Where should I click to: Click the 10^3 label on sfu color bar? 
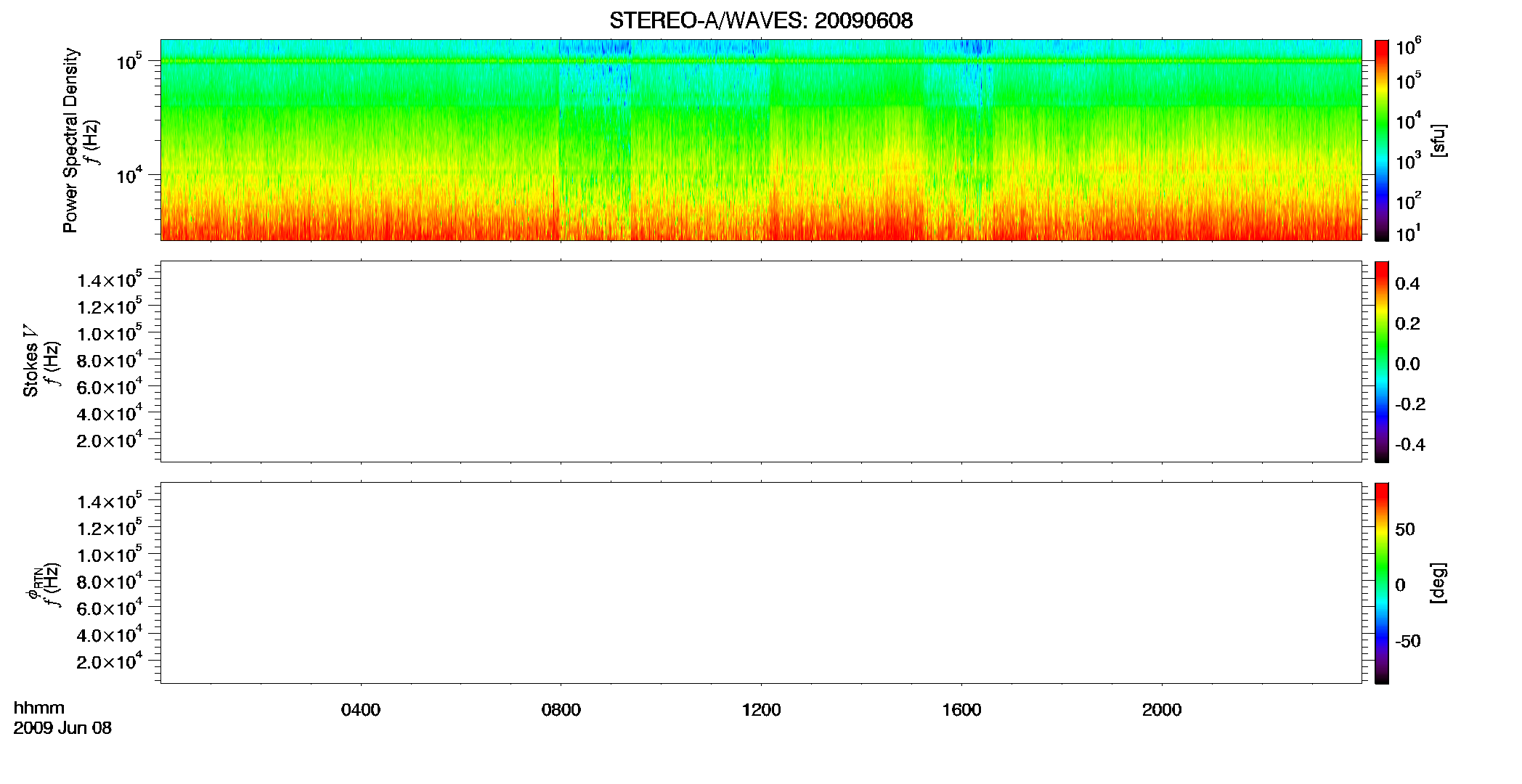pyautogui.click(x=1409, y=161)
